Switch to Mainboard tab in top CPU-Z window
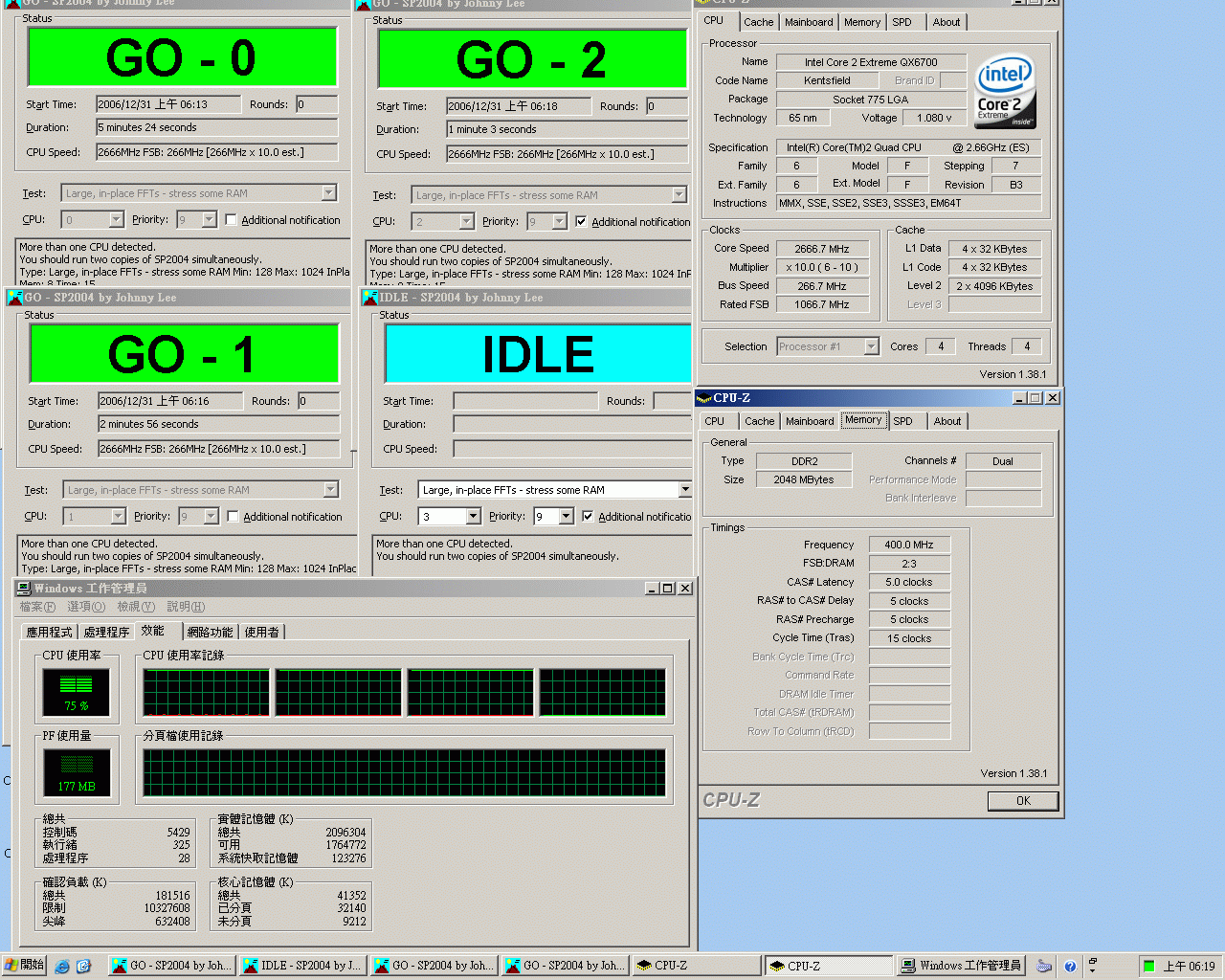This screenshot has height=980, width=1225. click(809, 22)
